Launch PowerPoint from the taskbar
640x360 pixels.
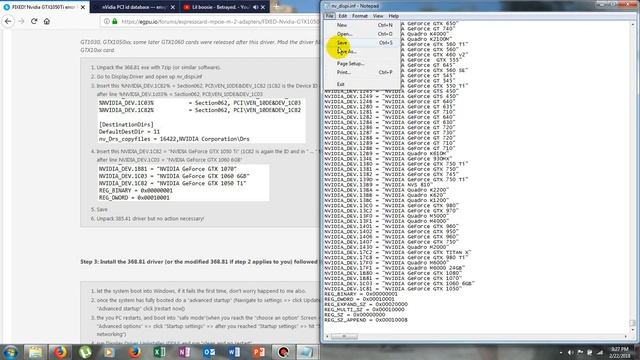(258, 352)
